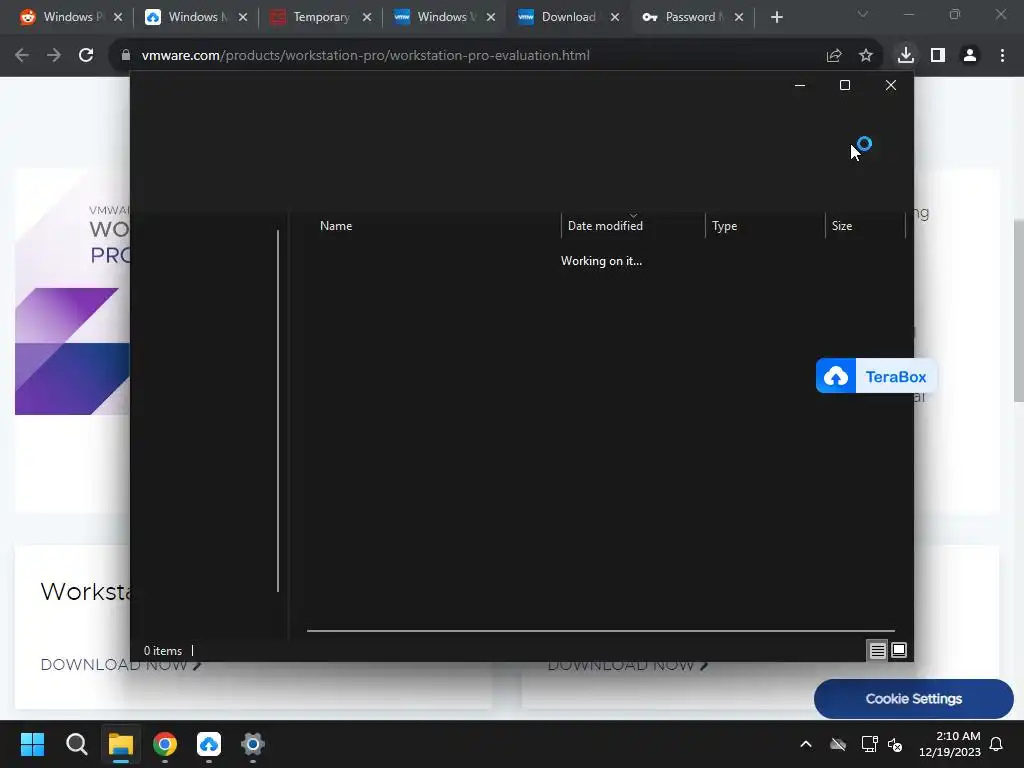Reload the VMware page
Screen dimensions: 1024x768
[86, 56]
